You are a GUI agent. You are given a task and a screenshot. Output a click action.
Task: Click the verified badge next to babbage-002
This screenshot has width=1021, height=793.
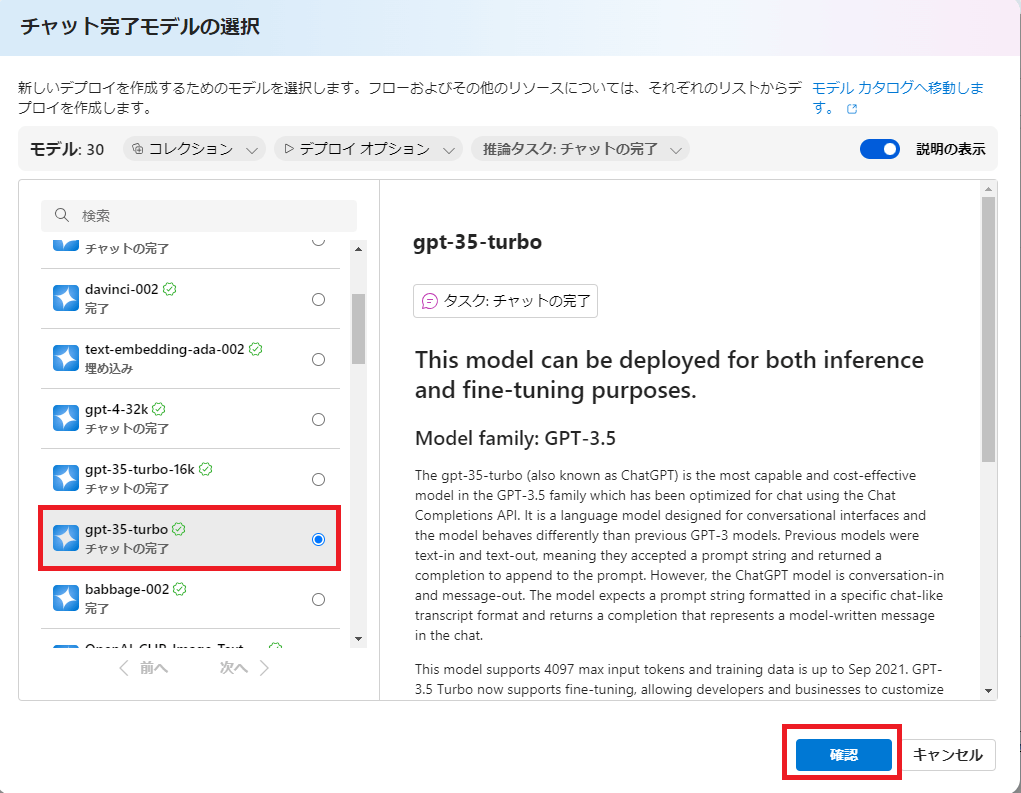coord(180,589)
